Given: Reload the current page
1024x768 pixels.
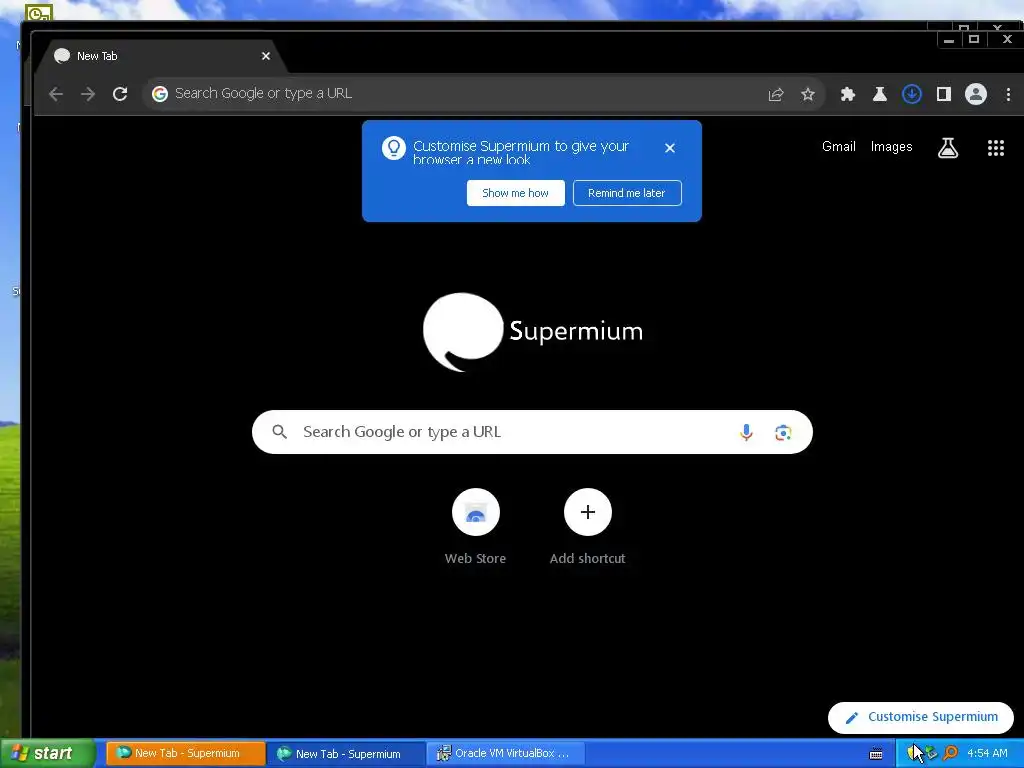Looking at the screenshot, I should [120, 94].
